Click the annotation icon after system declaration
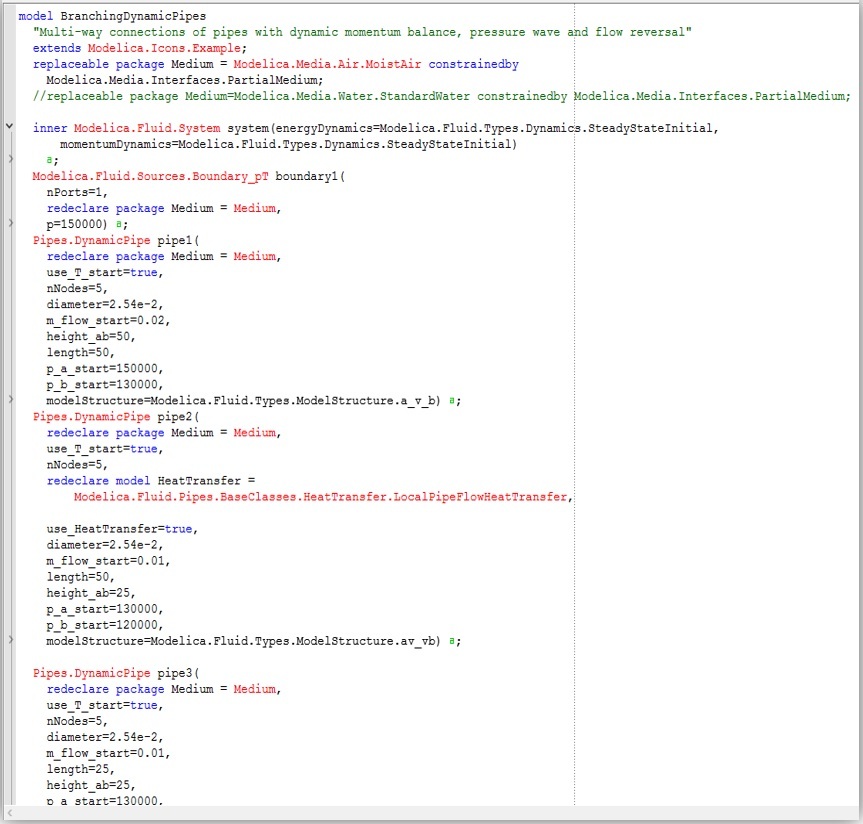Image resolution: width=863 pixels, height=824 pixels. [50, 160]
